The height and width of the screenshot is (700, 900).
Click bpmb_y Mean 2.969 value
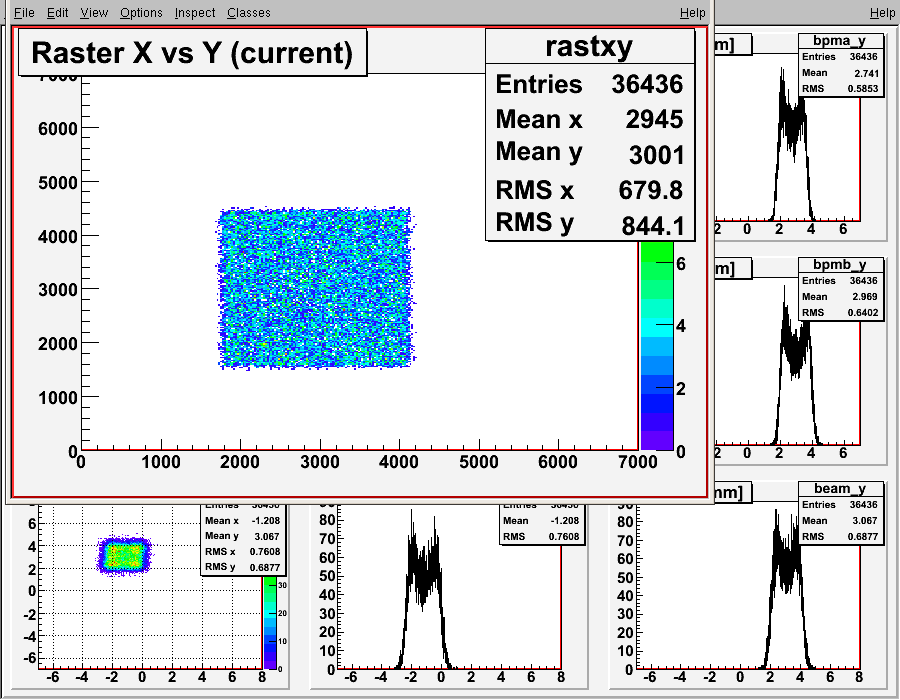[x=865, y=297]
